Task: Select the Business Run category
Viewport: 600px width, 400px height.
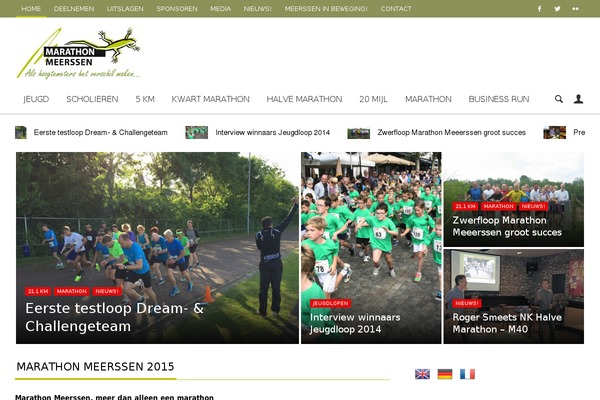Action: point(499,99)
